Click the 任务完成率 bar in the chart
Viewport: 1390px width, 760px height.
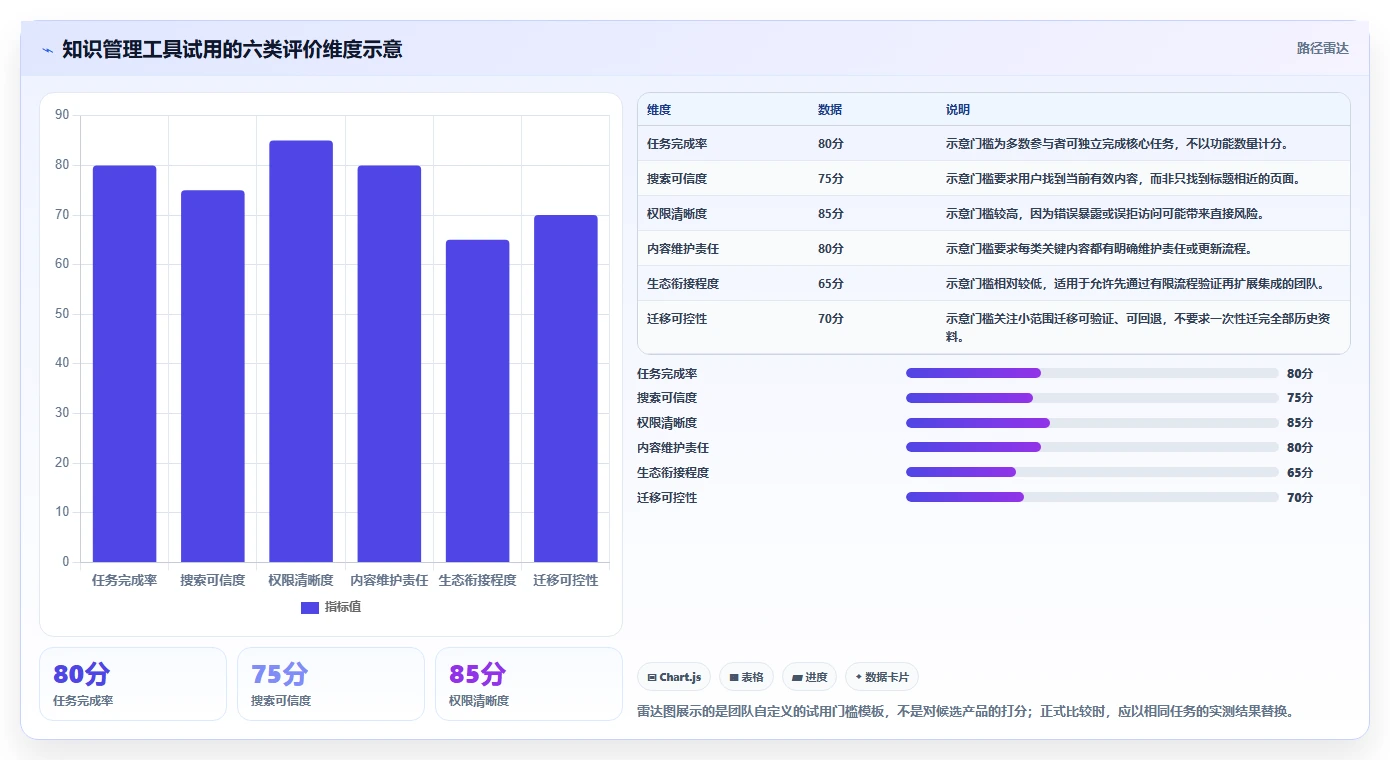pos(125,364)
